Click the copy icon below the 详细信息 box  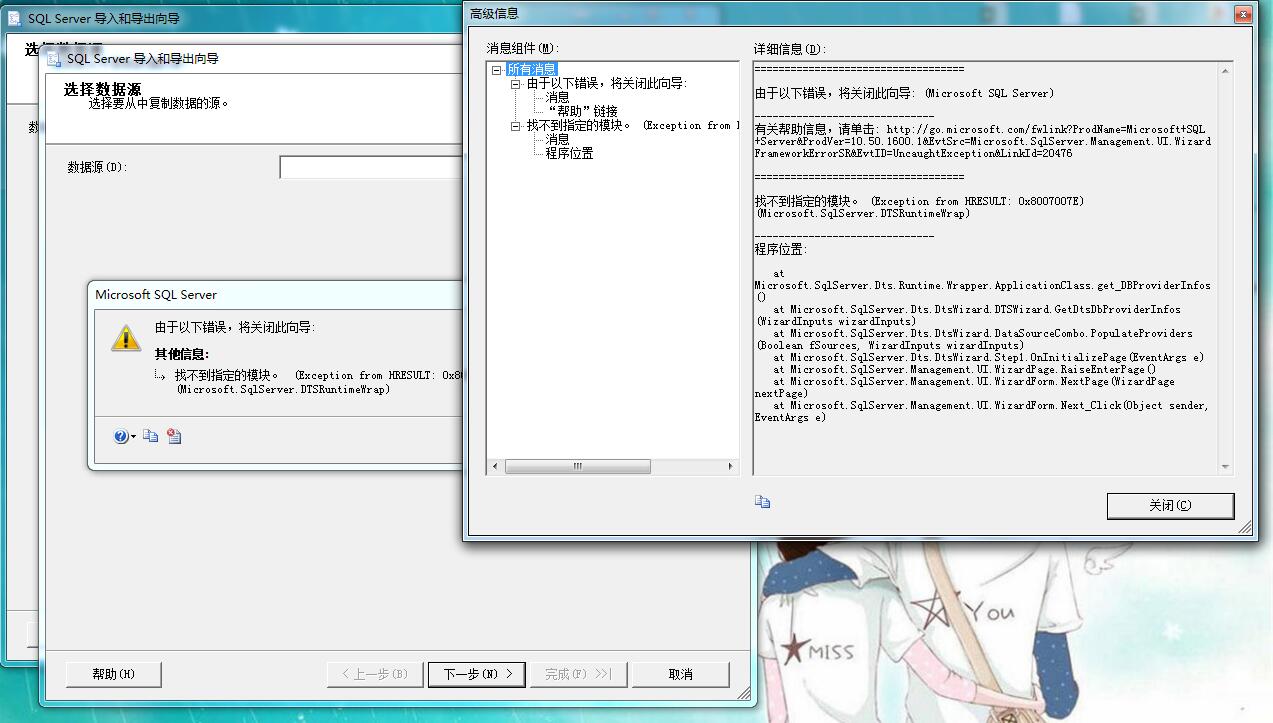click(762, 502)
